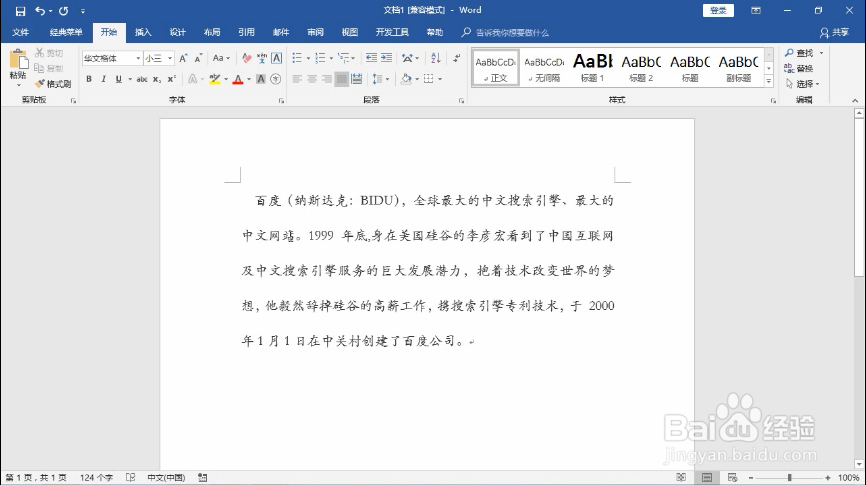Toggle Bold formatting
The width and height of the screenshot is (866, 485).
coord(89,79)
